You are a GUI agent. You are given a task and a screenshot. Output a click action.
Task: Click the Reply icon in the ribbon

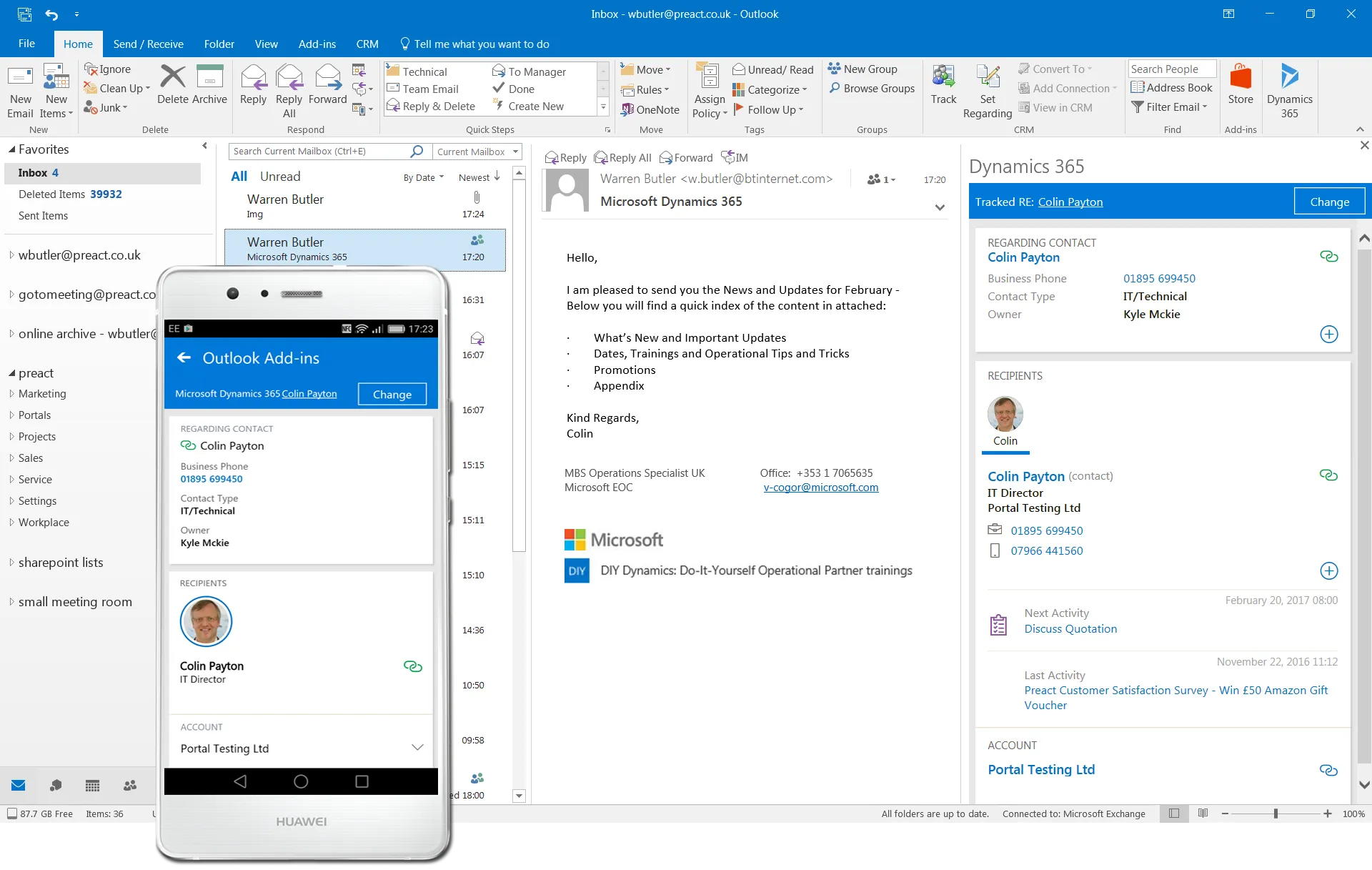point(253,77)
